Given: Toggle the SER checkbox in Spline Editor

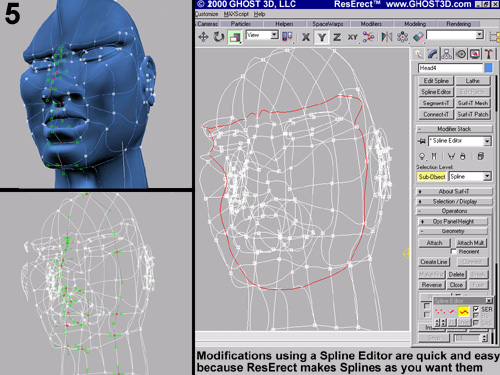Looking at the screenshot, I should click(x=476, y=309).
